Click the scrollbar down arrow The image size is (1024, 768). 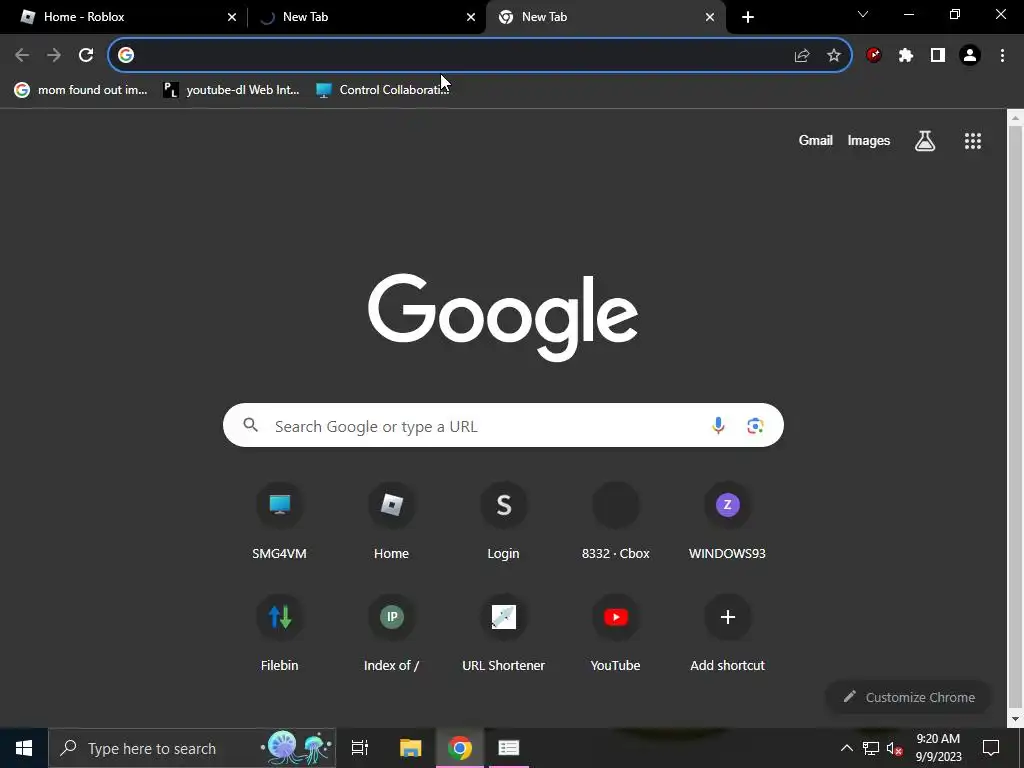pyautogui.click(x=1015, y=719)
